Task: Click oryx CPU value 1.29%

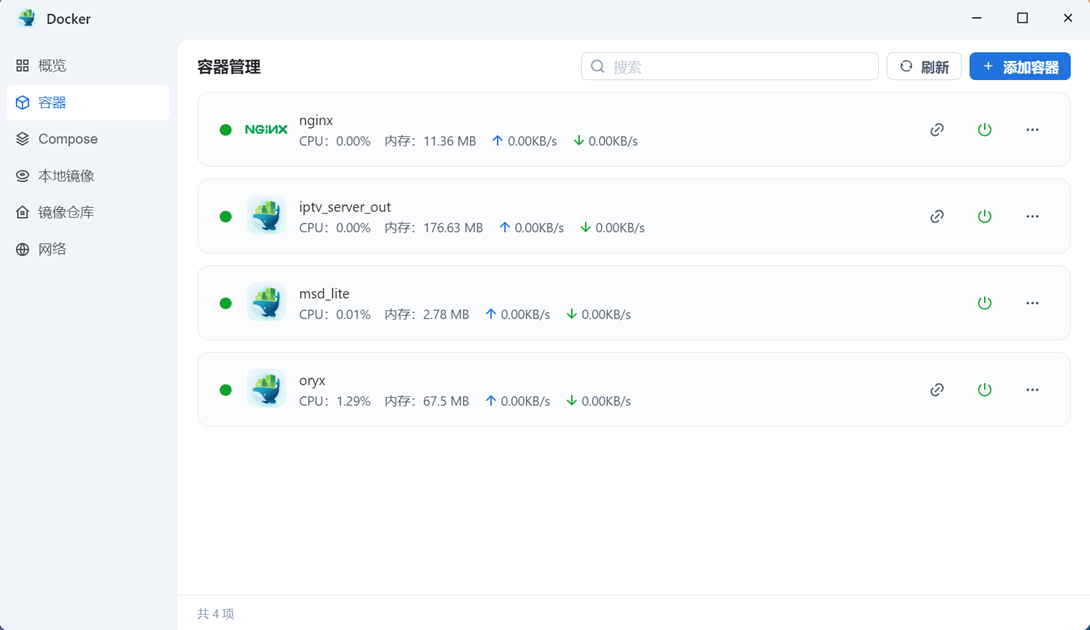Action: [x=353, y=401]
